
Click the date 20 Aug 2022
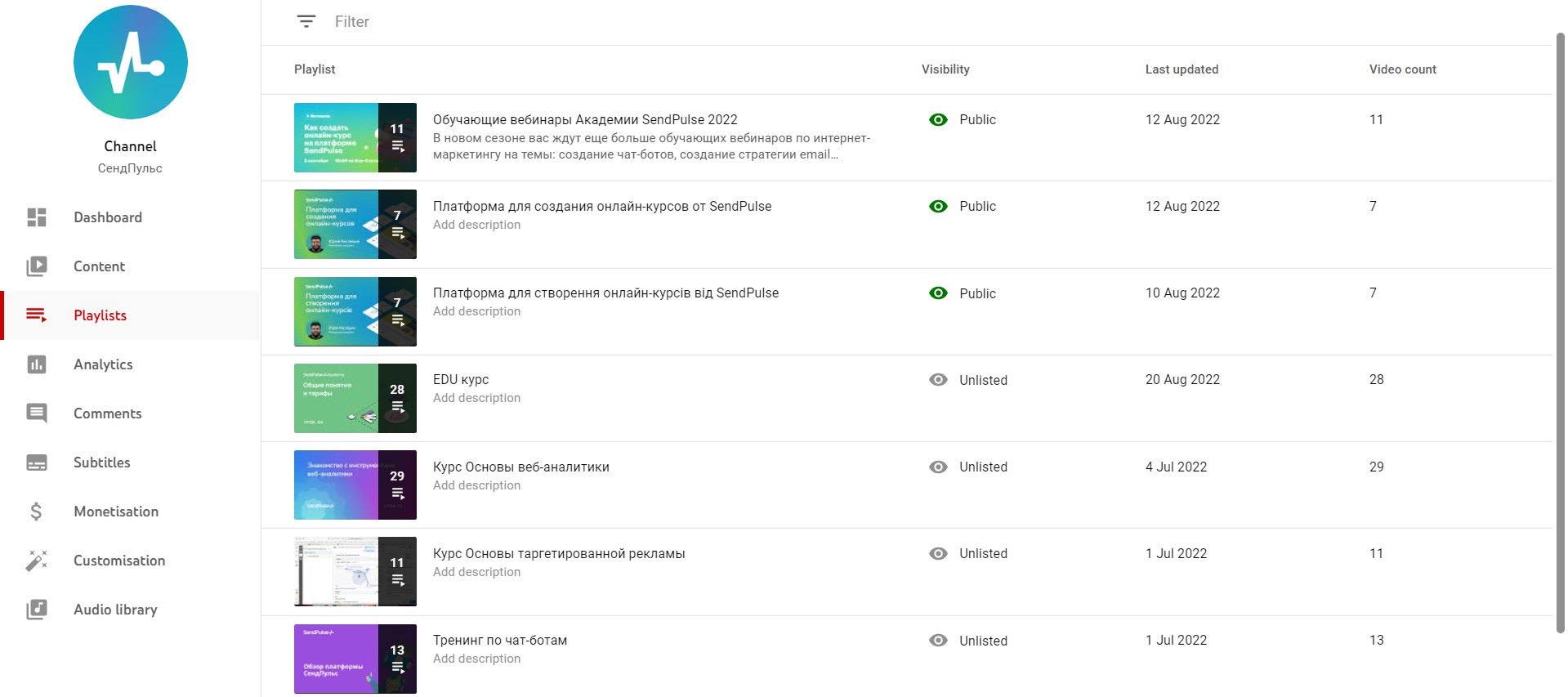point(1182,379)
